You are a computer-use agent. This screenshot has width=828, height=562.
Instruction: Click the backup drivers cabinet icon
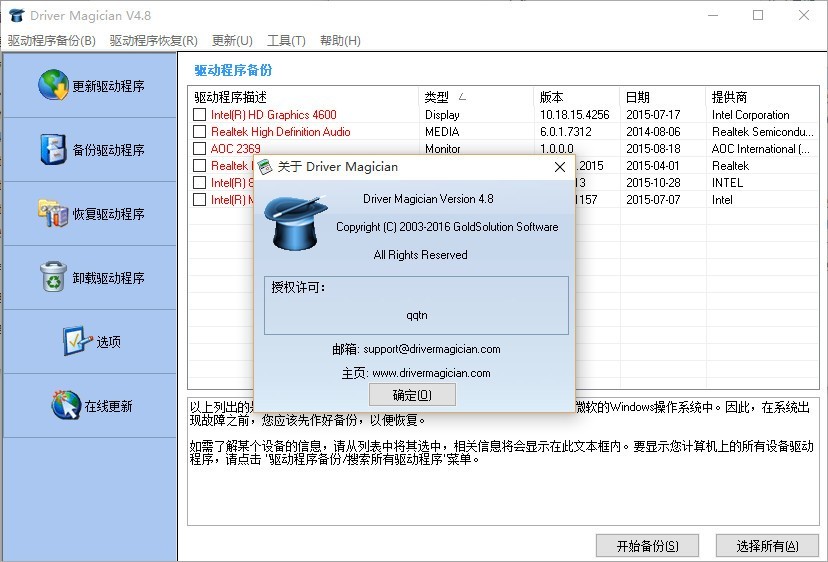(x=53, y=149)
